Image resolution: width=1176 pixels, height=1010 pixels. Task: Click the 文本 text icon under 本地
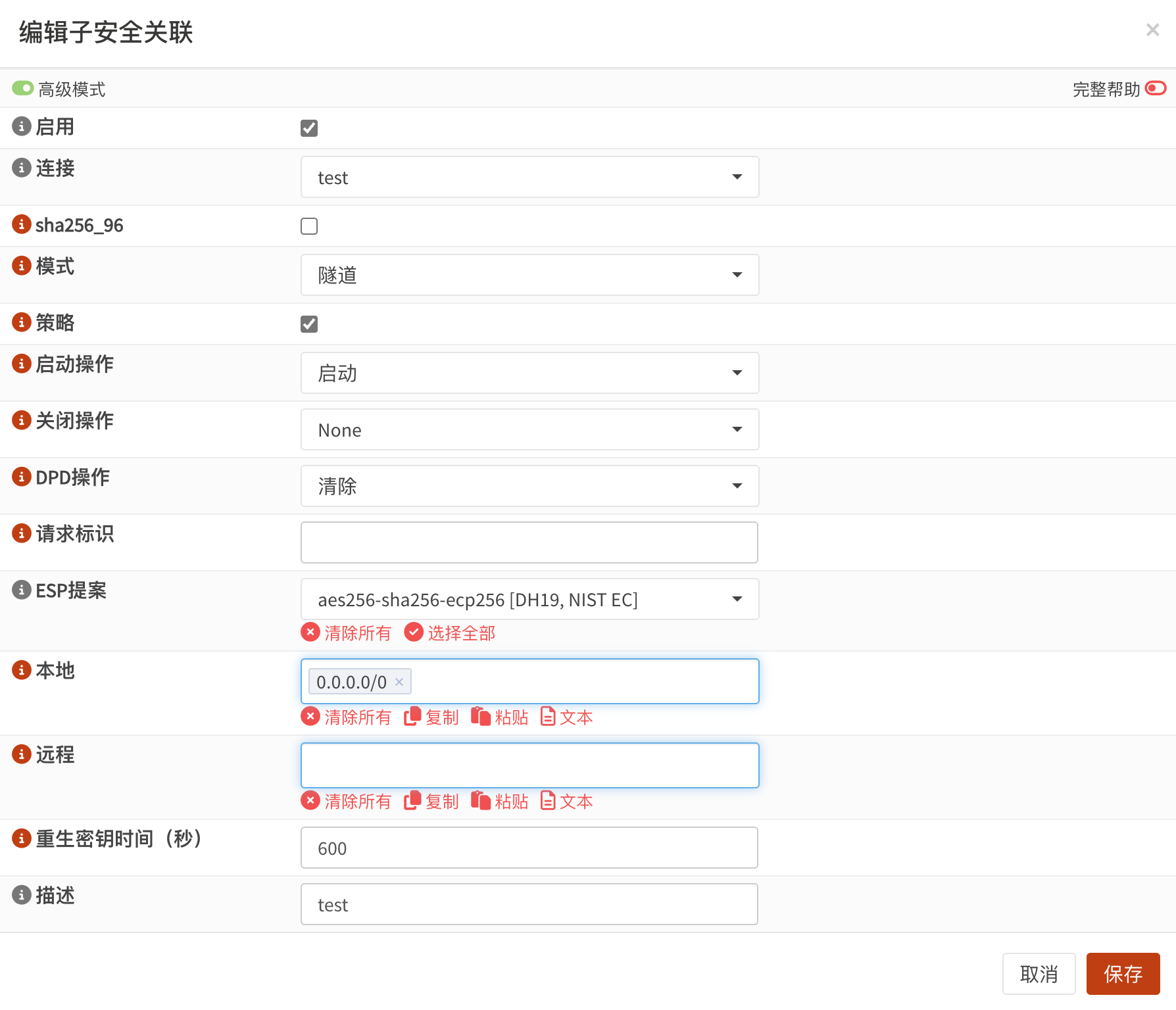[x=548, y=717]
